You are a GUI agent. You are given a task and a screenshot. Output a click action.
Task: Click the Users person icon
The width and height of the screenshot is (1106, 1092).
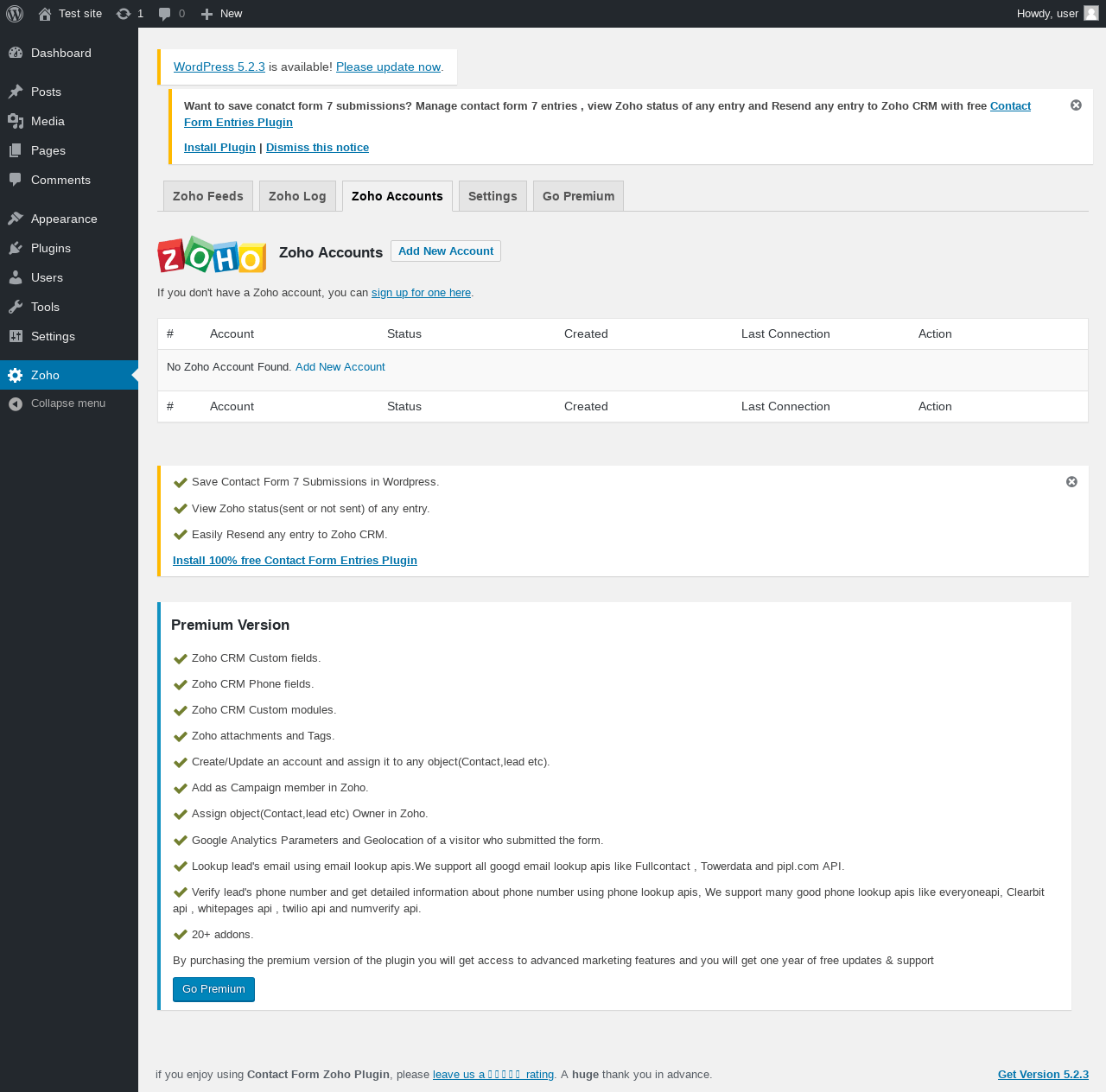click(x=16, y=277)
